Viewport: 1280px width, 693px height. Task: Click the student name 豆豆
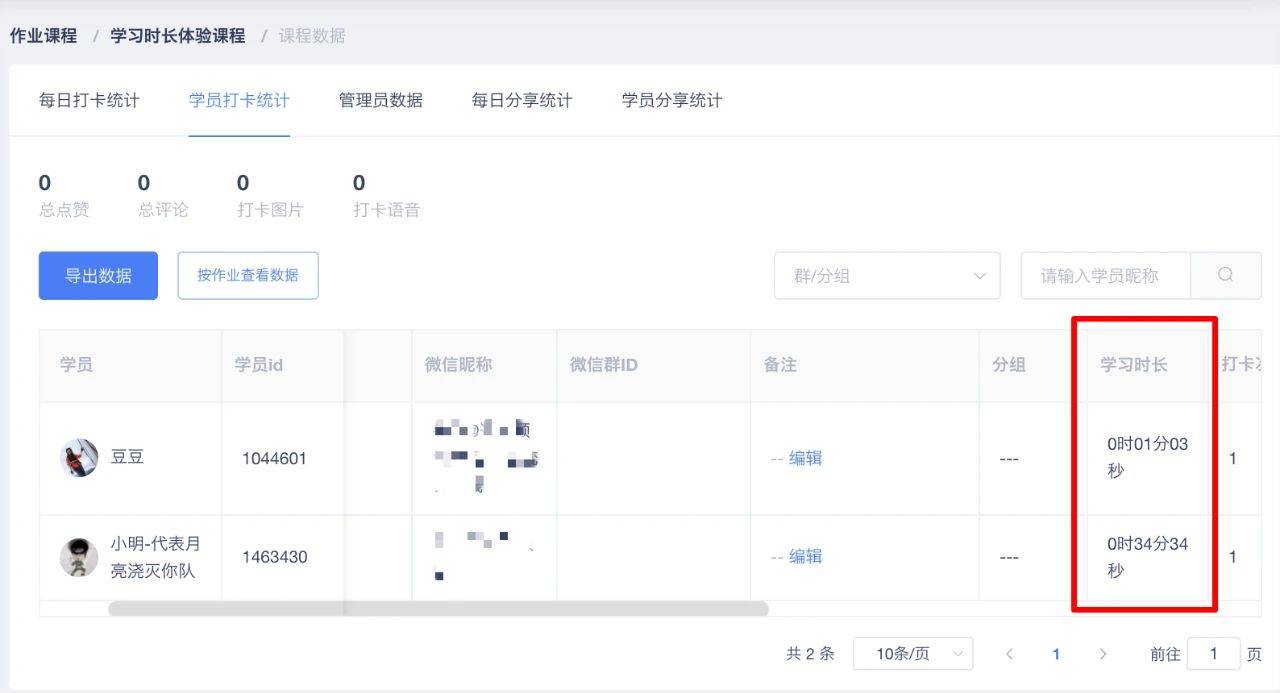tap(127, 457)
